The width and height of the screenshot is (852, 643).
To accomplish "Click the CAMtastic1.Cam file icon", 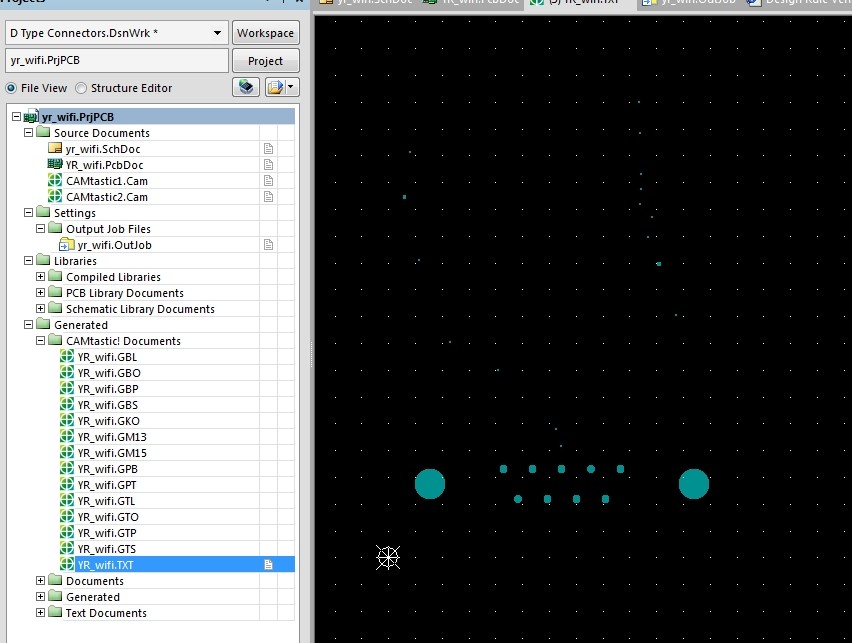I will tap(55, 180).
